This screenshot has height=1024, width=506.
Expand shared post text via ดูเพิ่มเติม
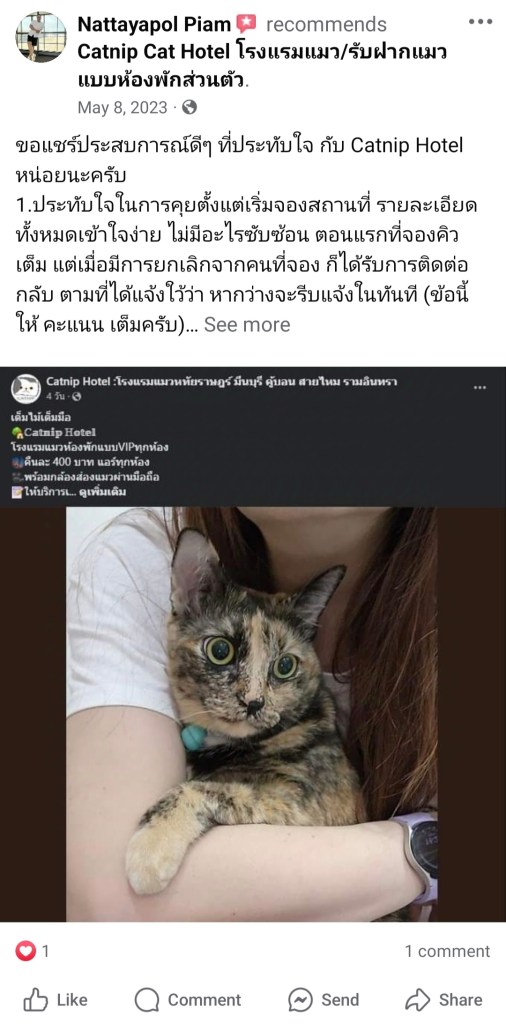[x=105, y=492]
